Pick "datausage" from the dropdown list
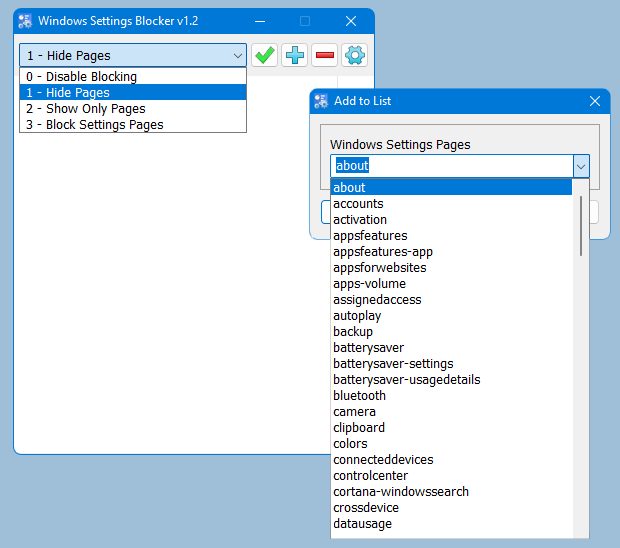The image size is (620, 548). (x=362, y=524)
